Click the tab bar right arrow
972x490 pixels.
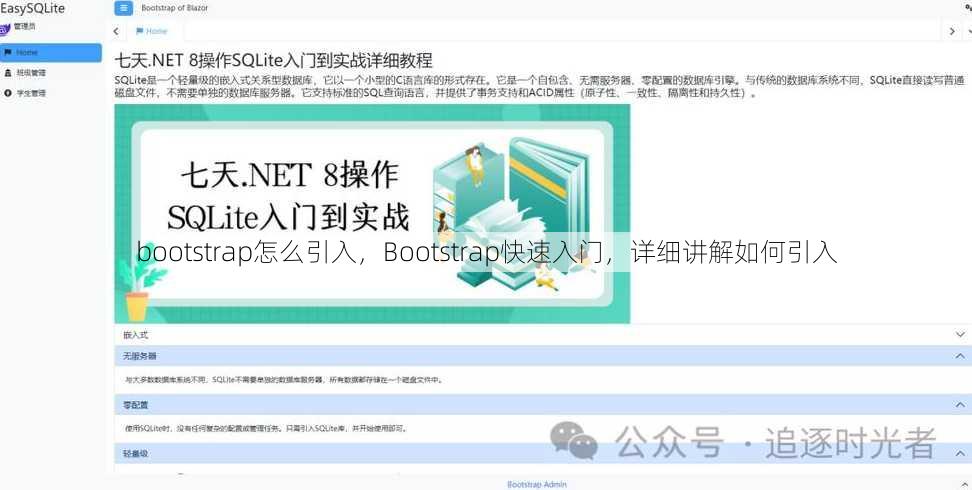pos(952,31)
